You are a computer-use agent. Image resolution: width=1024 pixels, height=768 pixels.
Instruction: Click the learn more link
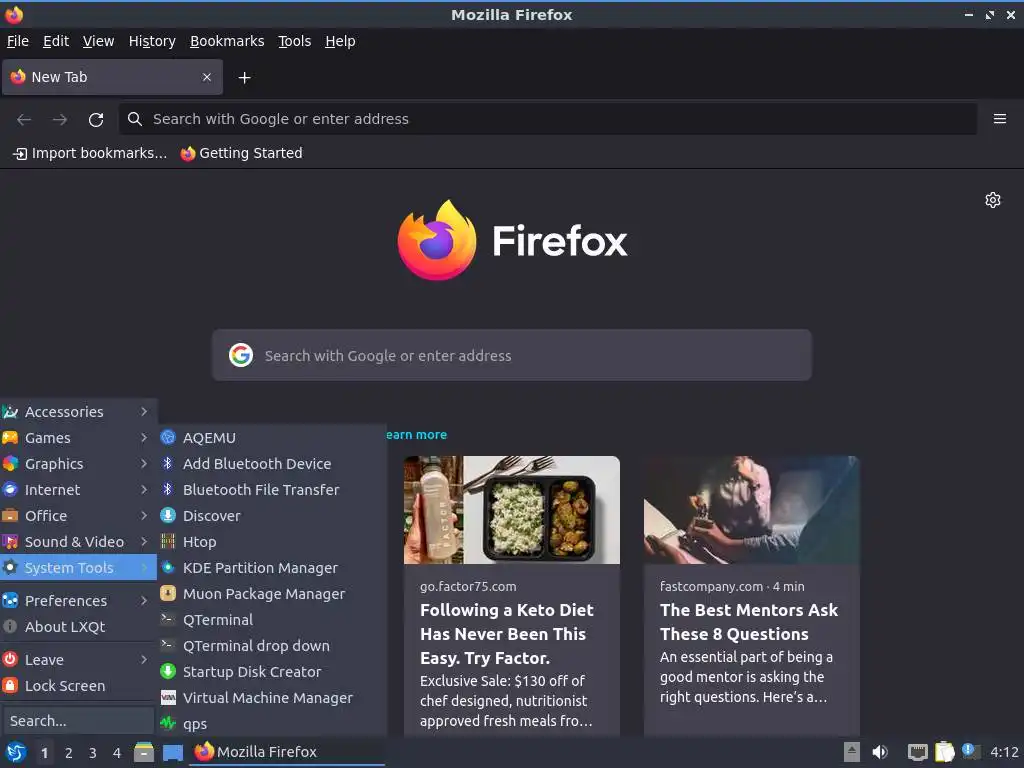click(417, 435)
